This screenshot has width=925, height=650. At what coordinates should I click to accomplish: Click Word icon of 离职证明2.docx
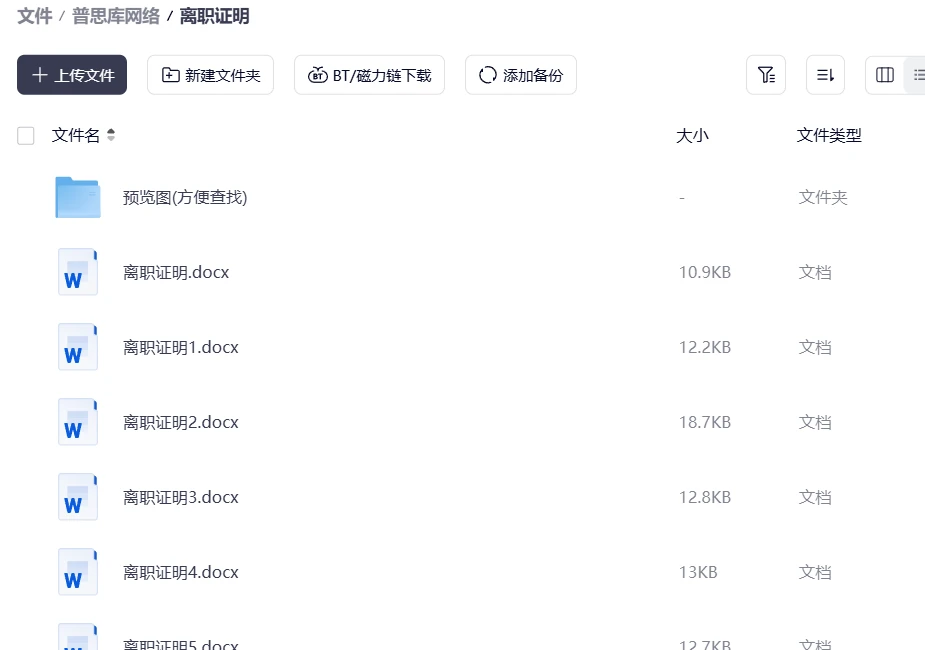coord(78,422)
